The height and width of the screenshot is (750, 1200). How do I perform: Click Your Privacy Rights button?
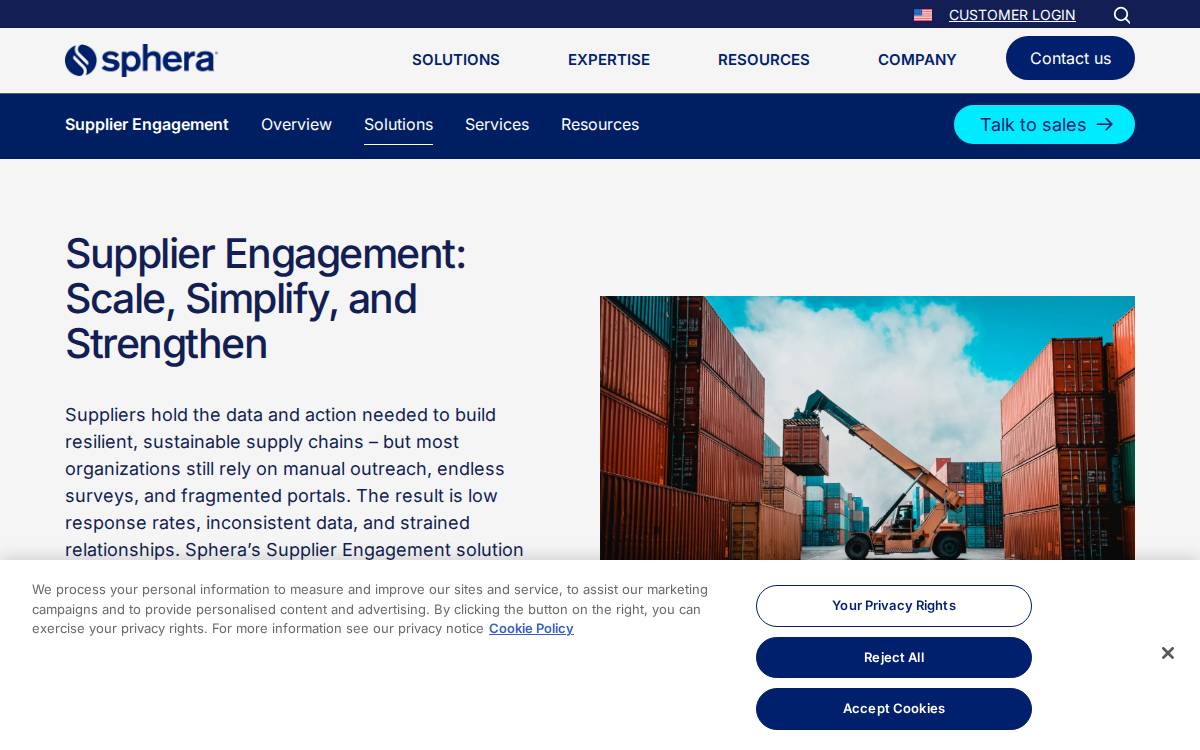pyautogui.click(x=894, y=606)
